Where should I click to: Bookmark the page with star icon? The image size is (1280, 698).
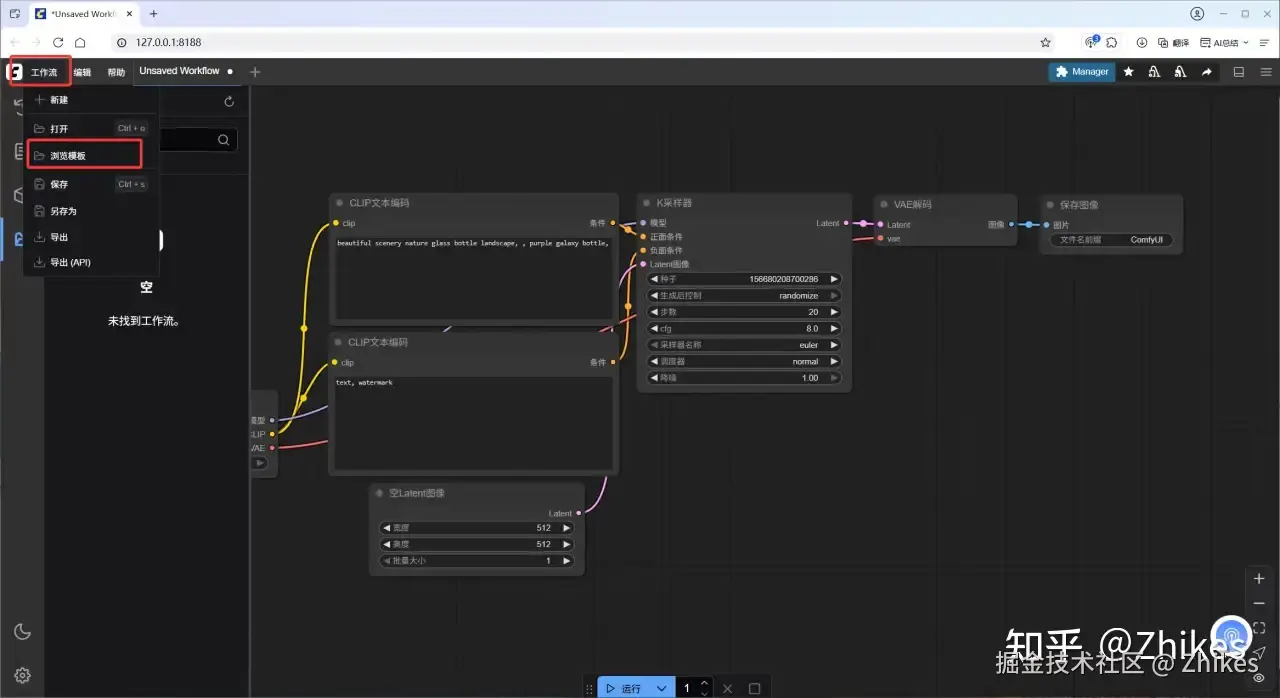point(1045,43)
